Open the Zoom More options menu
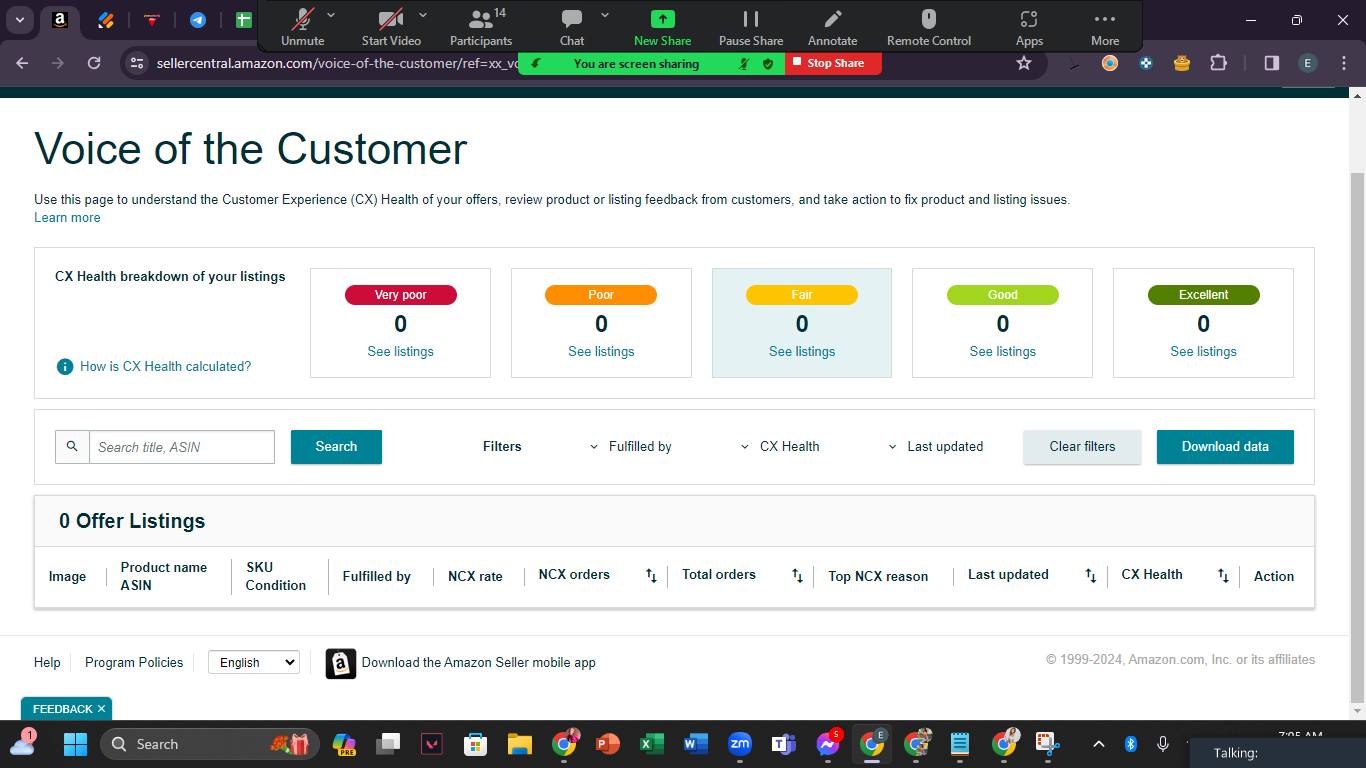This screenshot has height=768, width=1366. pyautogui.click(x=1105, y=27)
